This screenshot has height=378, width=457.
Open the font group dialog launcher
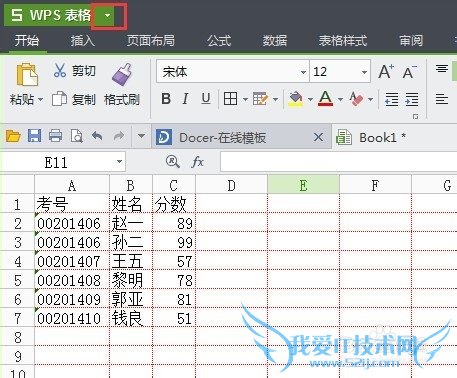tap(415, 116)
